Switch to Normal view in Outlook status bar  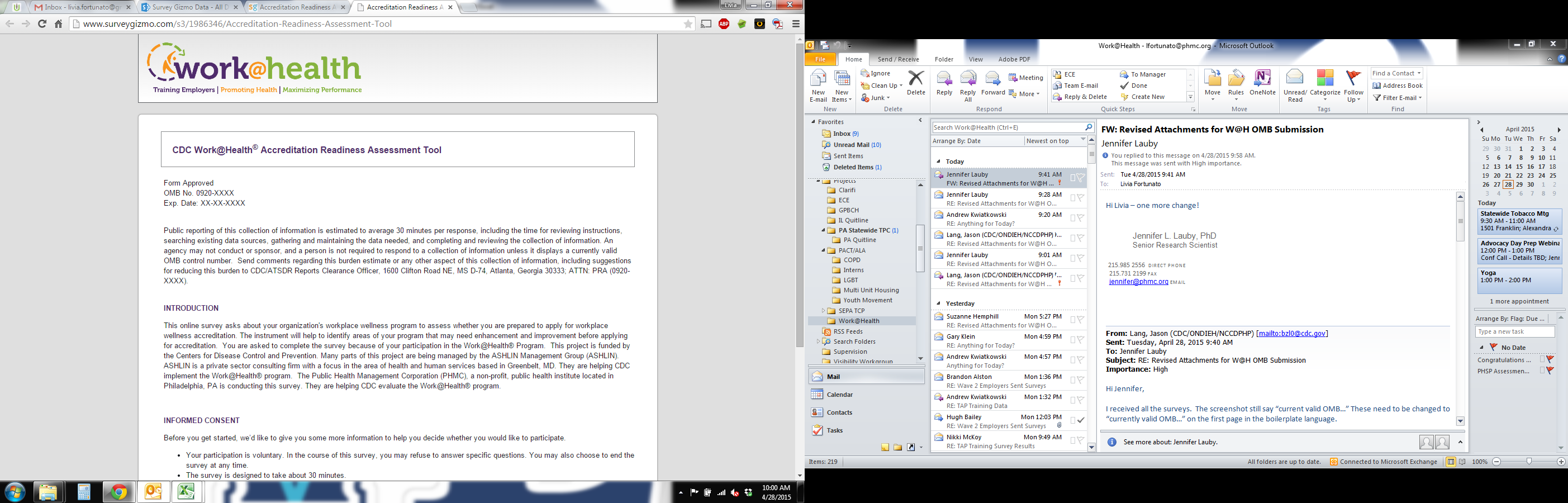click(x=1451, y=462)
